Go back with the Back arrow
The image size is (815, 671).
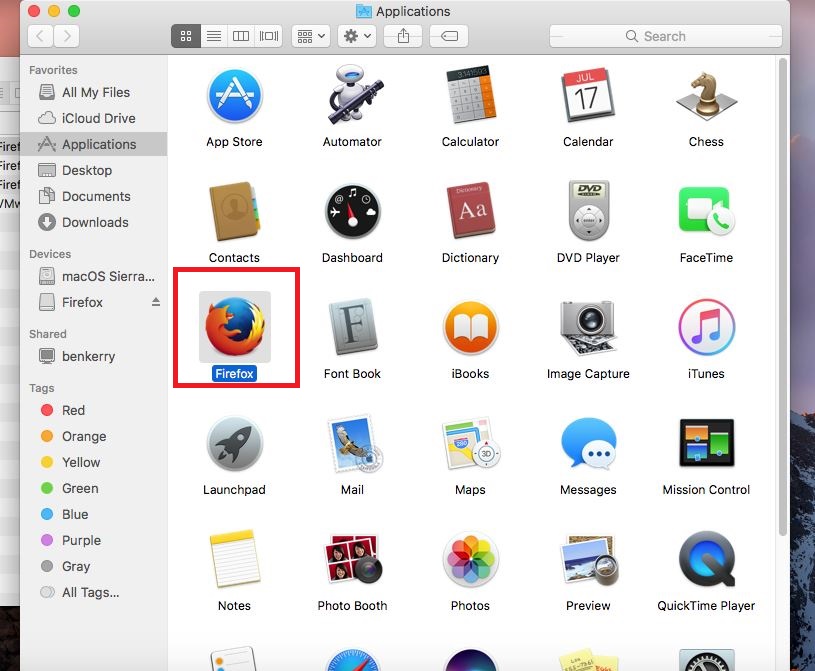click(41, 36)
